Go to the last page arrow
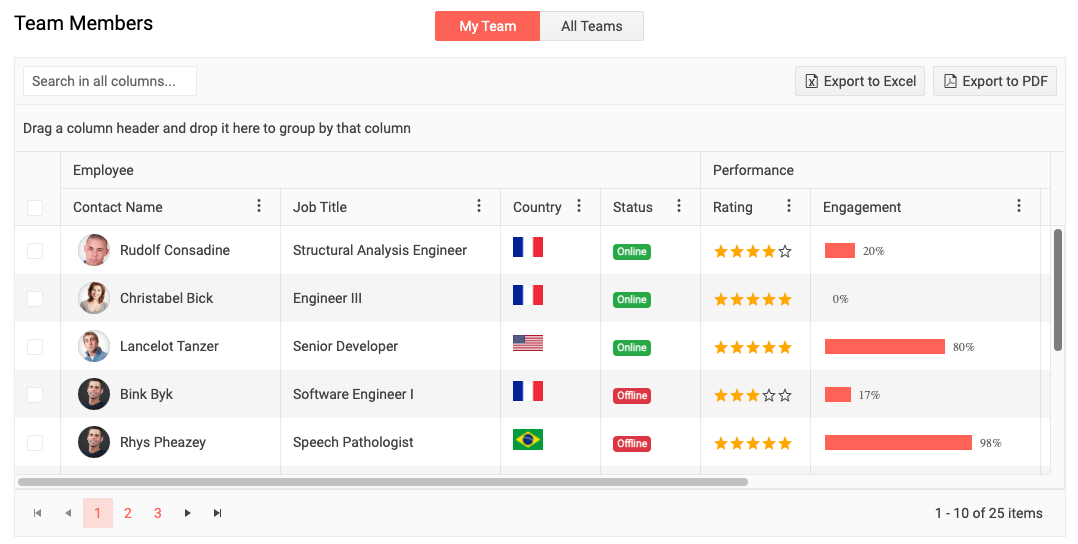The image size is (1078, 544). point(217,513)
